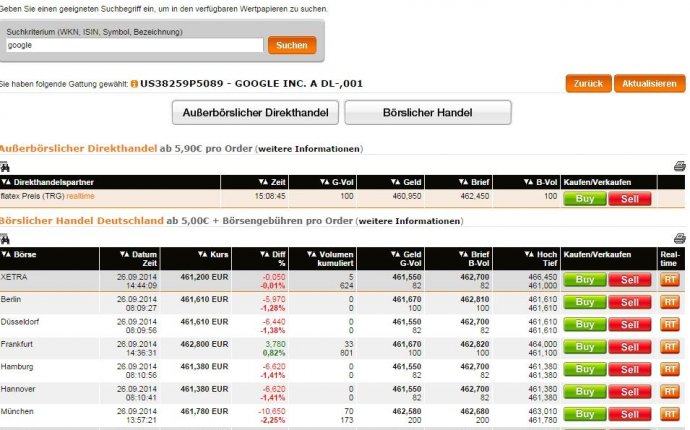
Task: Click RT realtime icon for Hamburg
Action: tap(670, 370)
